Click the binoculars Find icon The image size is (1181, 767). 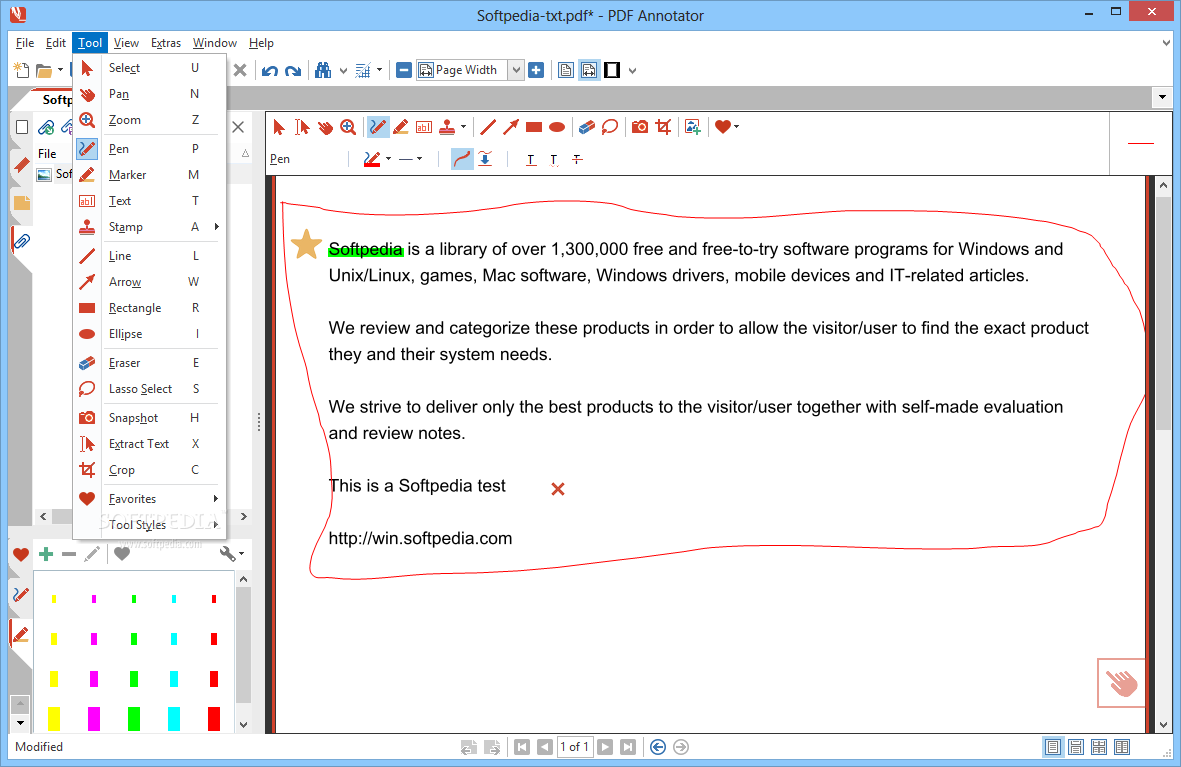pos(323,71)
